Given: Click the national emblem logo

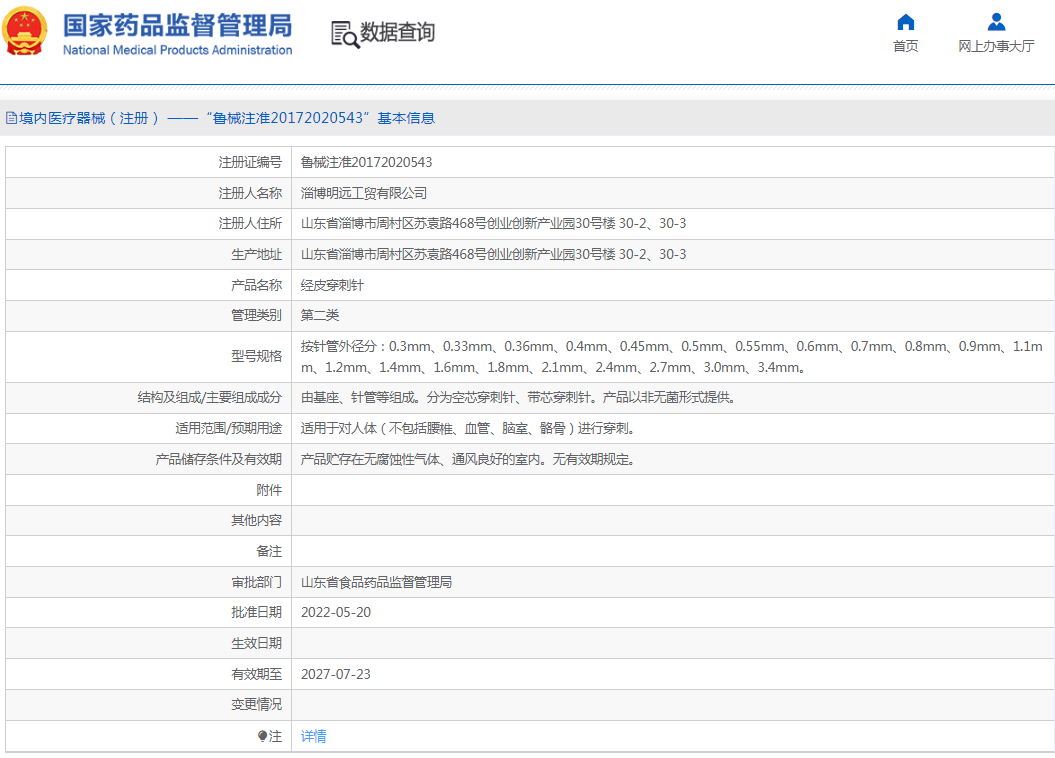Looking at the screenshot, I should (25, 31).
